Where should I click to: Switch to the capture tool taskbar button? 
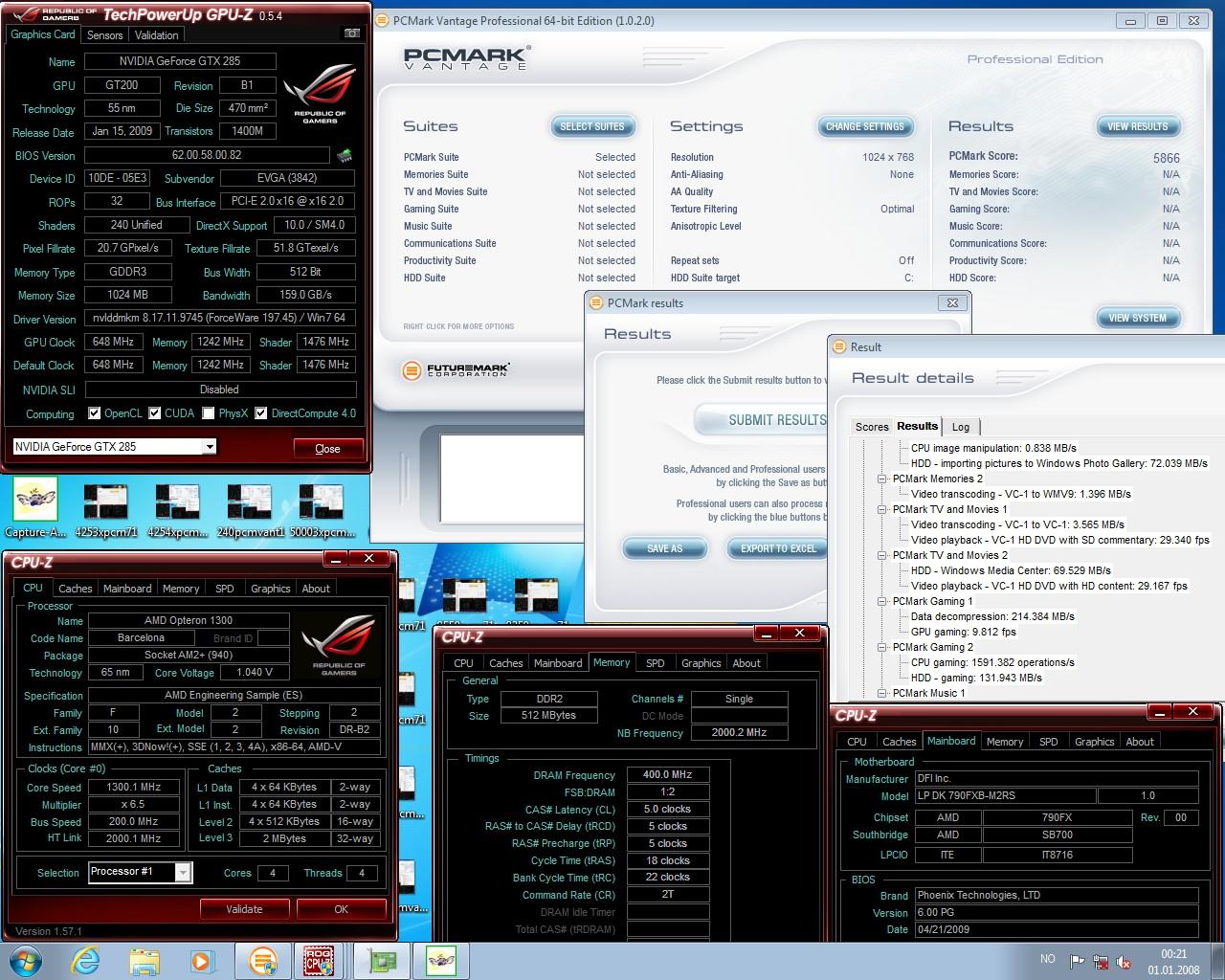[x=441, y=961]
